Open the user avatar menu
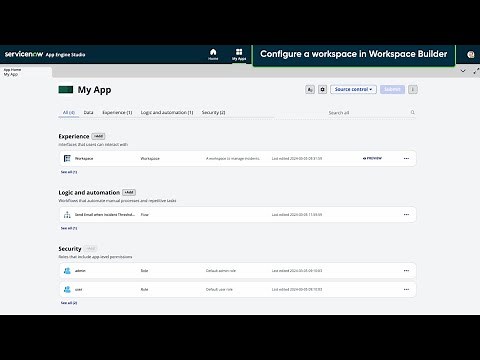Viewport: 480px width, 360px height. pos(471,54)
